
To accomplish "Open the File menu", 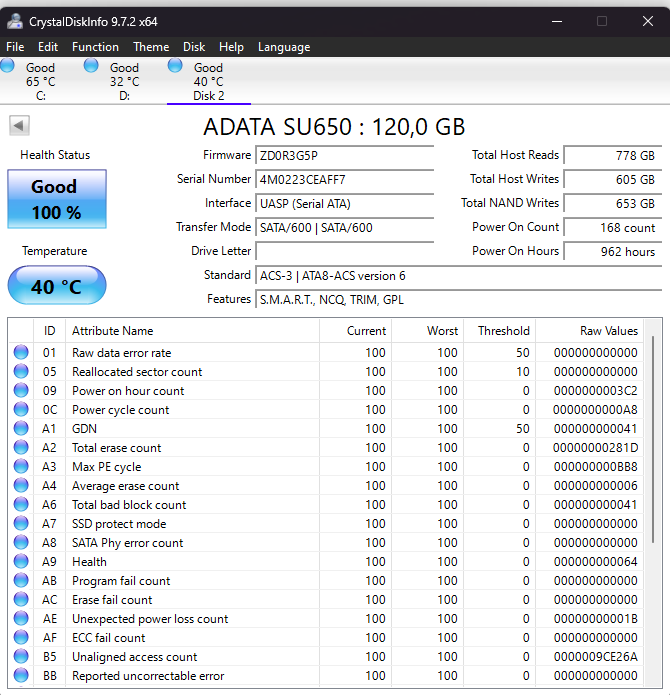I will (15, 47).
